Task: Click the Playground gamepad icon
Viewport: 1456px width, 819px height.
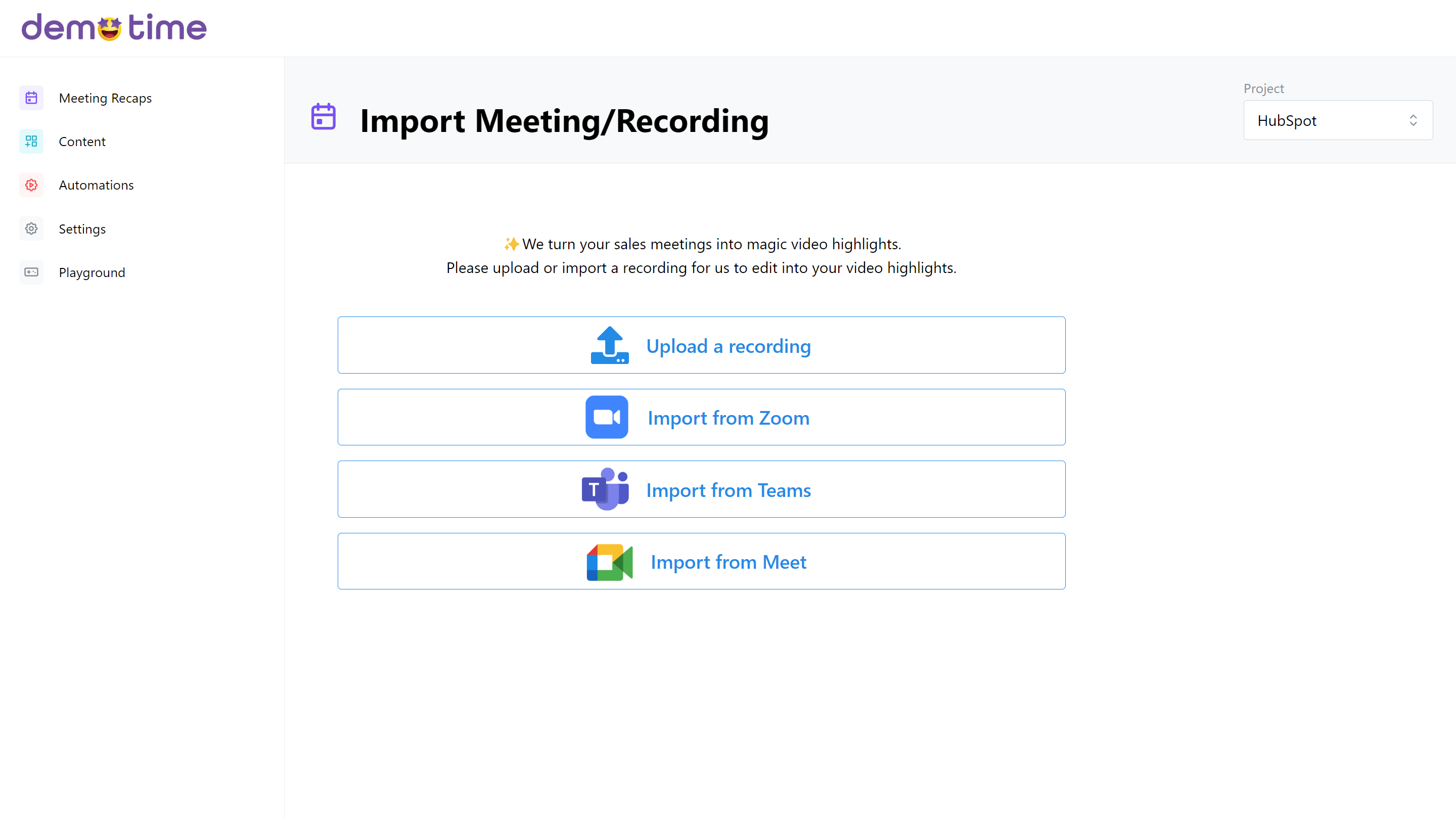Action: [x=31, y=272]
